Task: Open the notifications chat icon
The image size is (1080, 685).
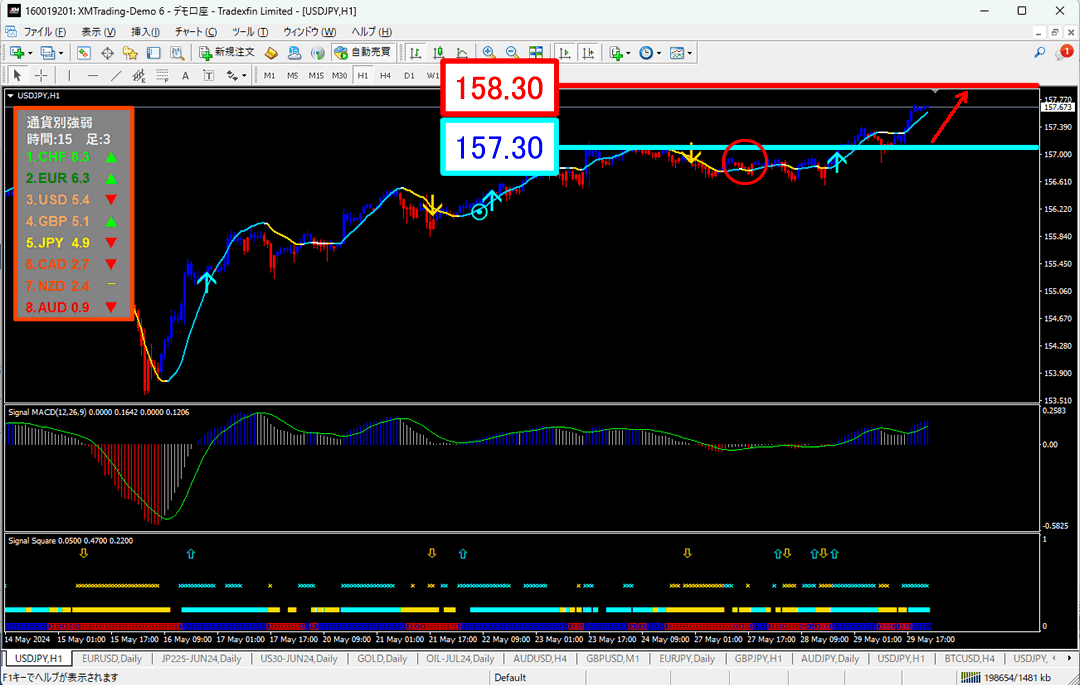Action: tap(1063, 52)
